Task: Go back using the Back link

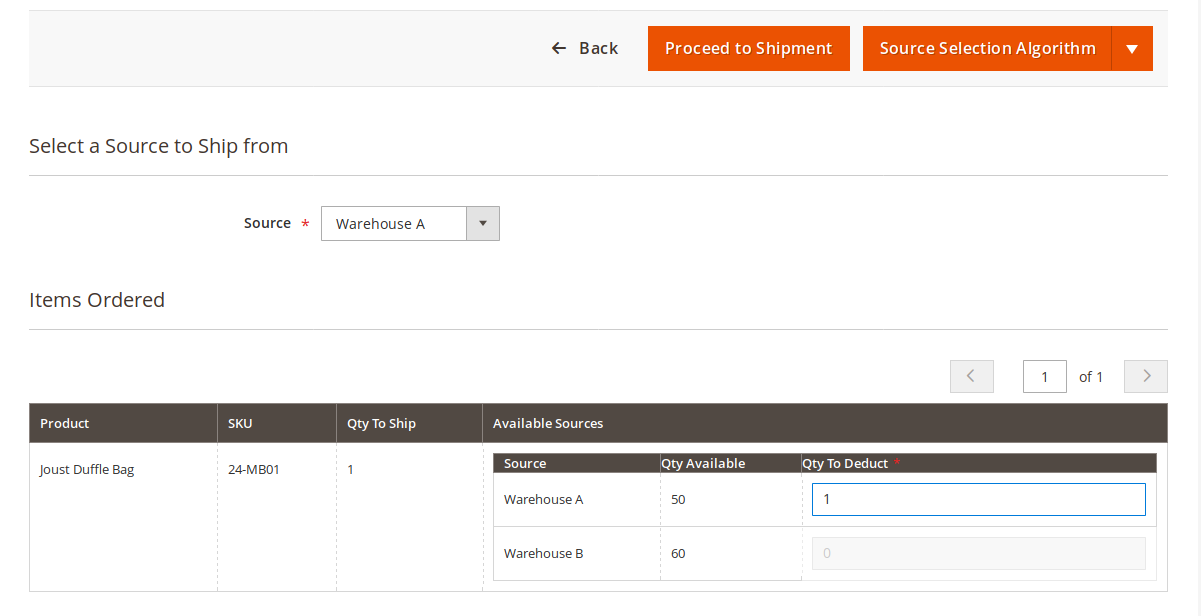Action: point(585,48)
